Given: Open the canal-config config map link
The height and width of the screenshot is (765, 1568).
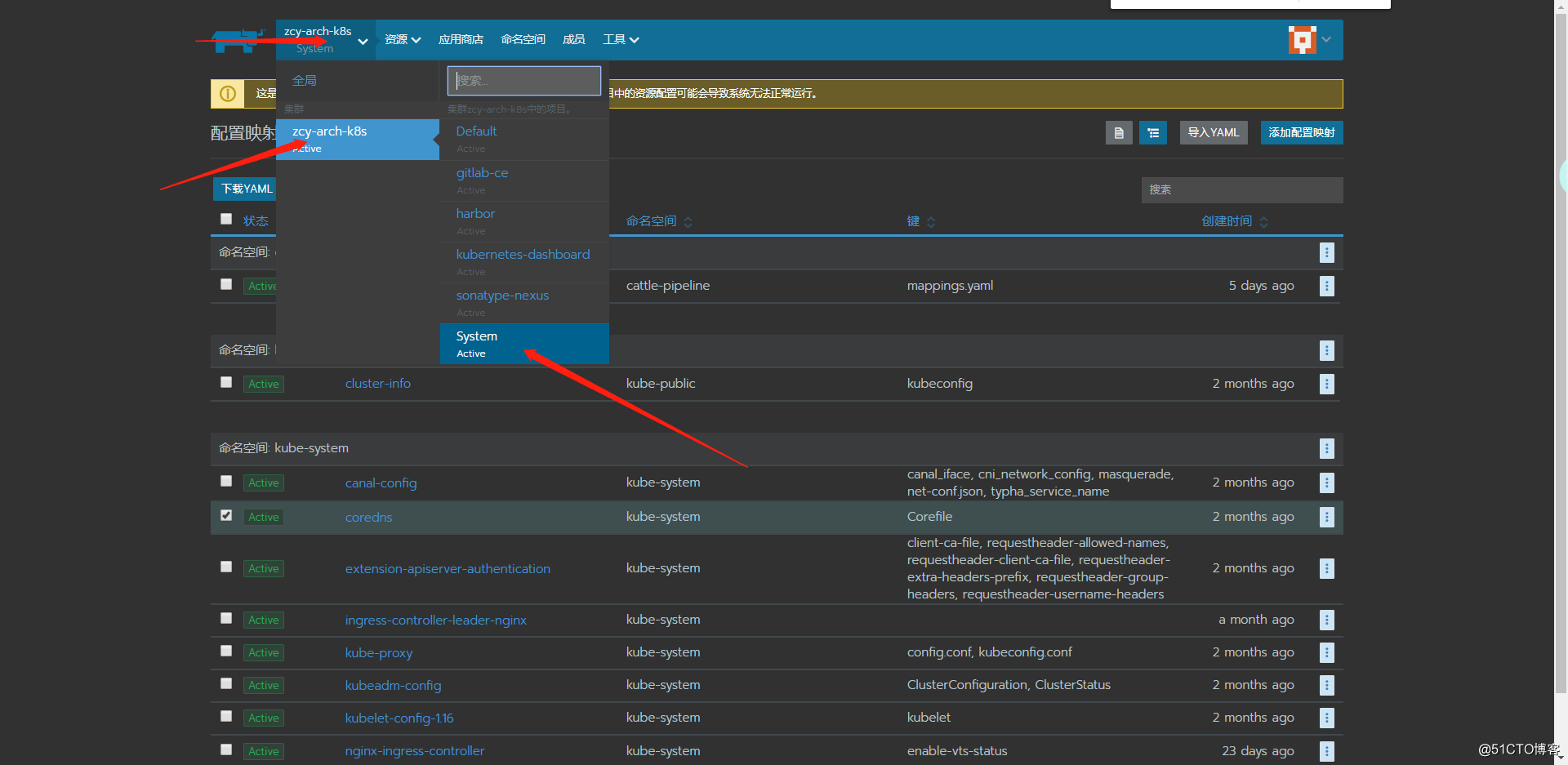Looking at the screenshot, I should tap(381, 483).
